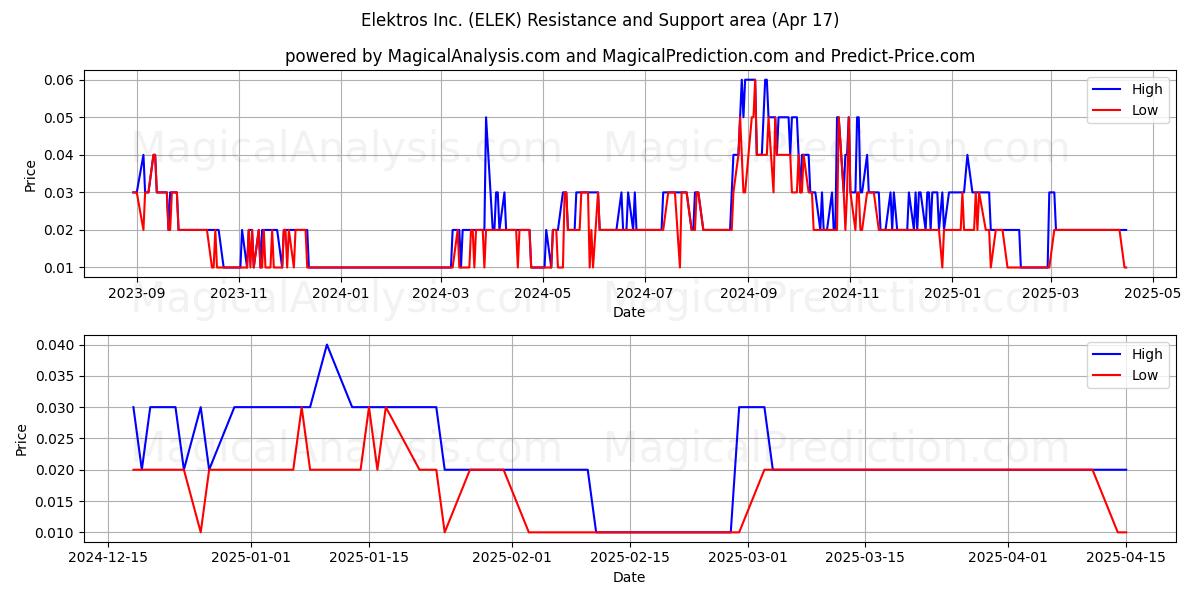This screenshot has width=1200, height=600.
Task: Click the '2025-04-15' tick label in the bottom chart
Action: pos(1127,558)
